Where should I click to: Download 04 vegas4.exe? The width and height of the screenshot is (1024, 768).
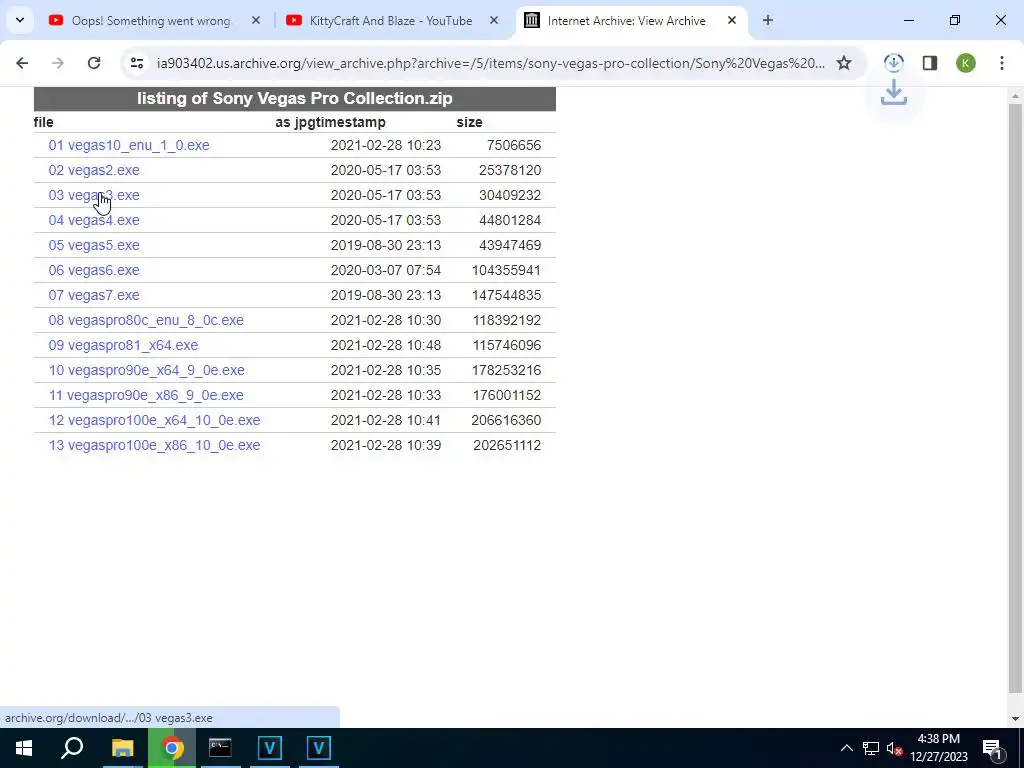93,220
